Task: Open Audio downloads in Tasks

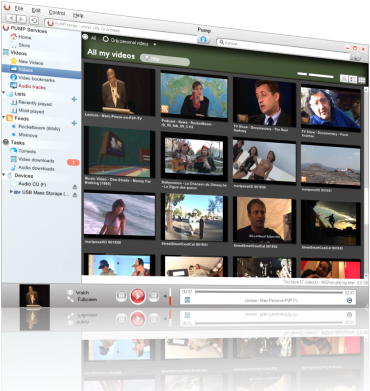Action: (x=32, y=168)
